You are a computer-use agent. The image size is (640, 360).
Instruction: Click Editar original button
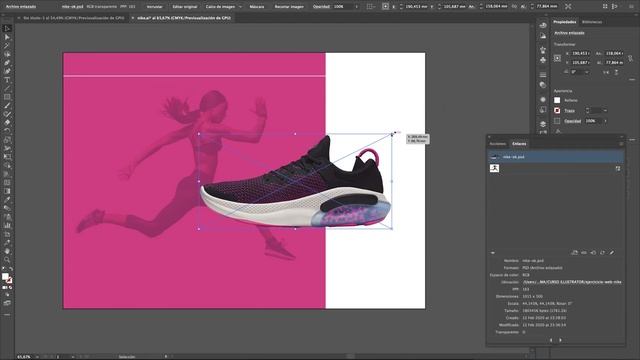(184, 7)
